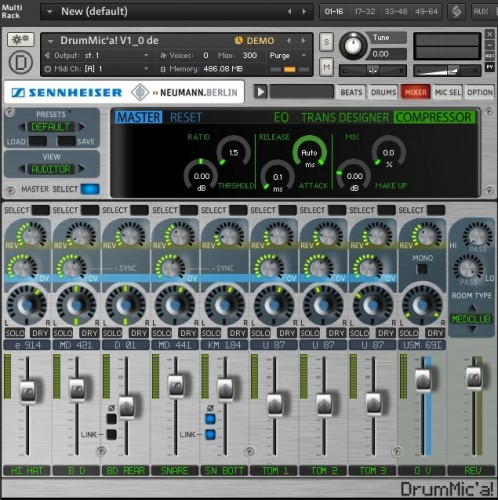Toggle phase invert on SN BOTT channel
Image resolution: width=498 pixels, height=500 pixels.
click(210, 419)
